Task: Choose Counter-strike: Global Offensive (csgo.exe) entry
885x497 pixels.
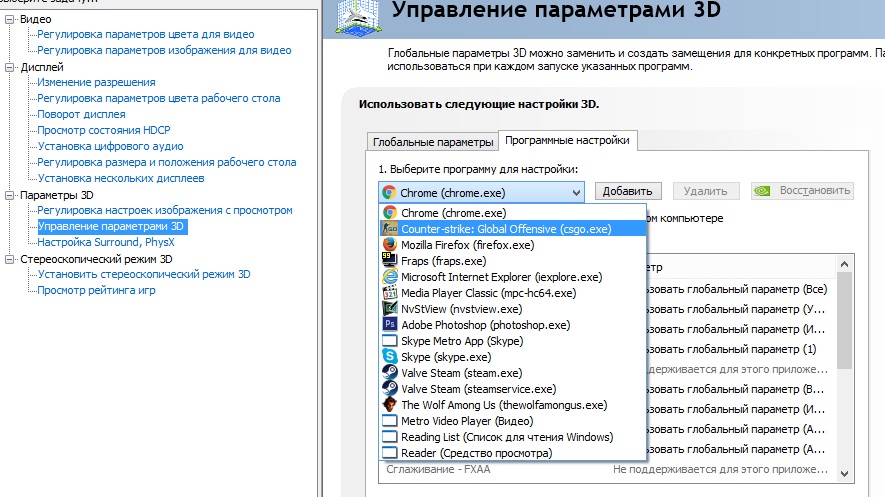Action: (513, 228)
